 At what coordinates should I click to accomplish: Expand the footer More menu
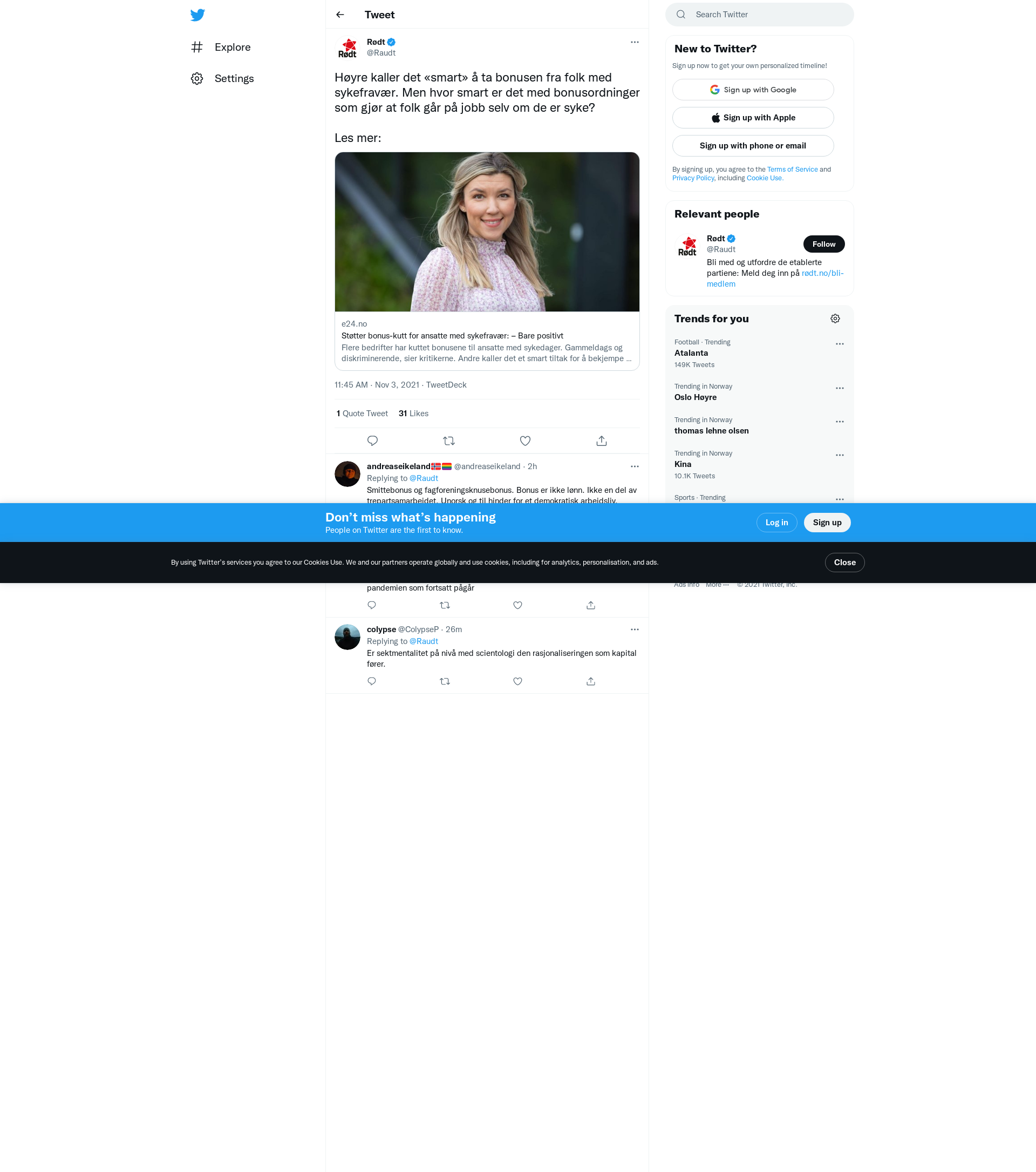coord(717,585)
